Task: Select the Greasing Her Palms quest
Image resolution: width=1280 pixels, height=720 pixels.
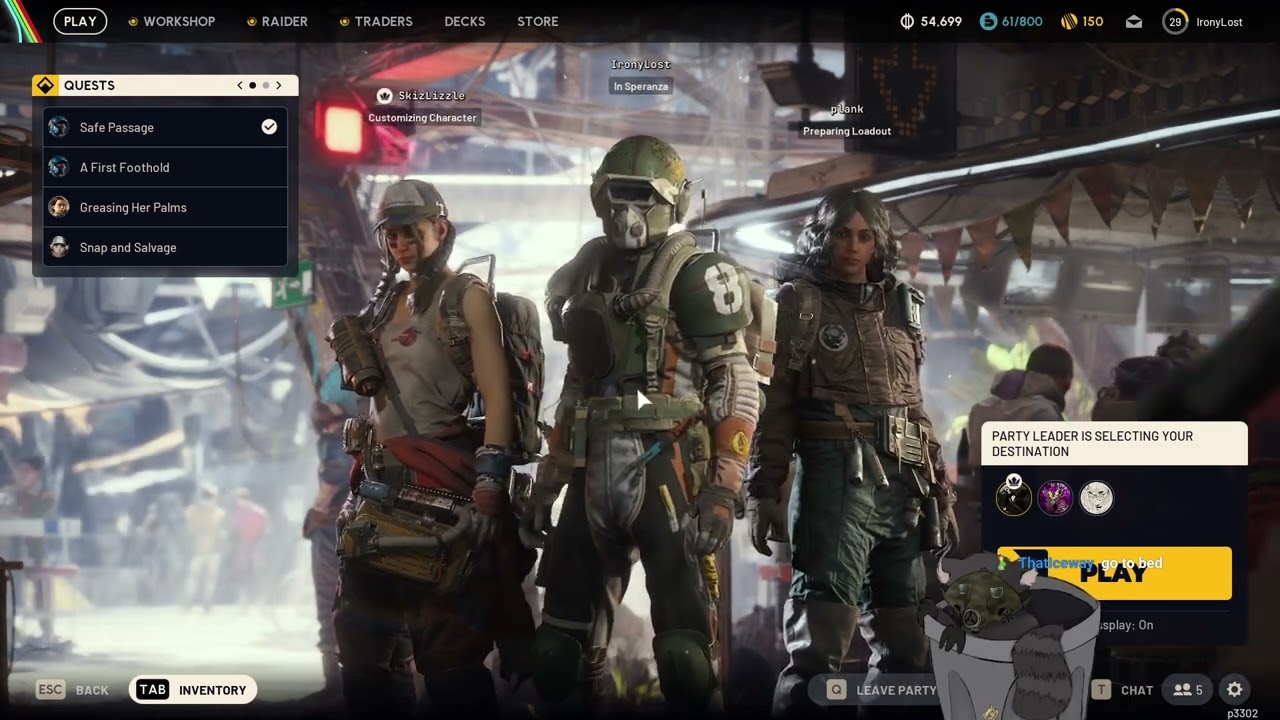Action: pyautogui.click(x=165, y=207)
